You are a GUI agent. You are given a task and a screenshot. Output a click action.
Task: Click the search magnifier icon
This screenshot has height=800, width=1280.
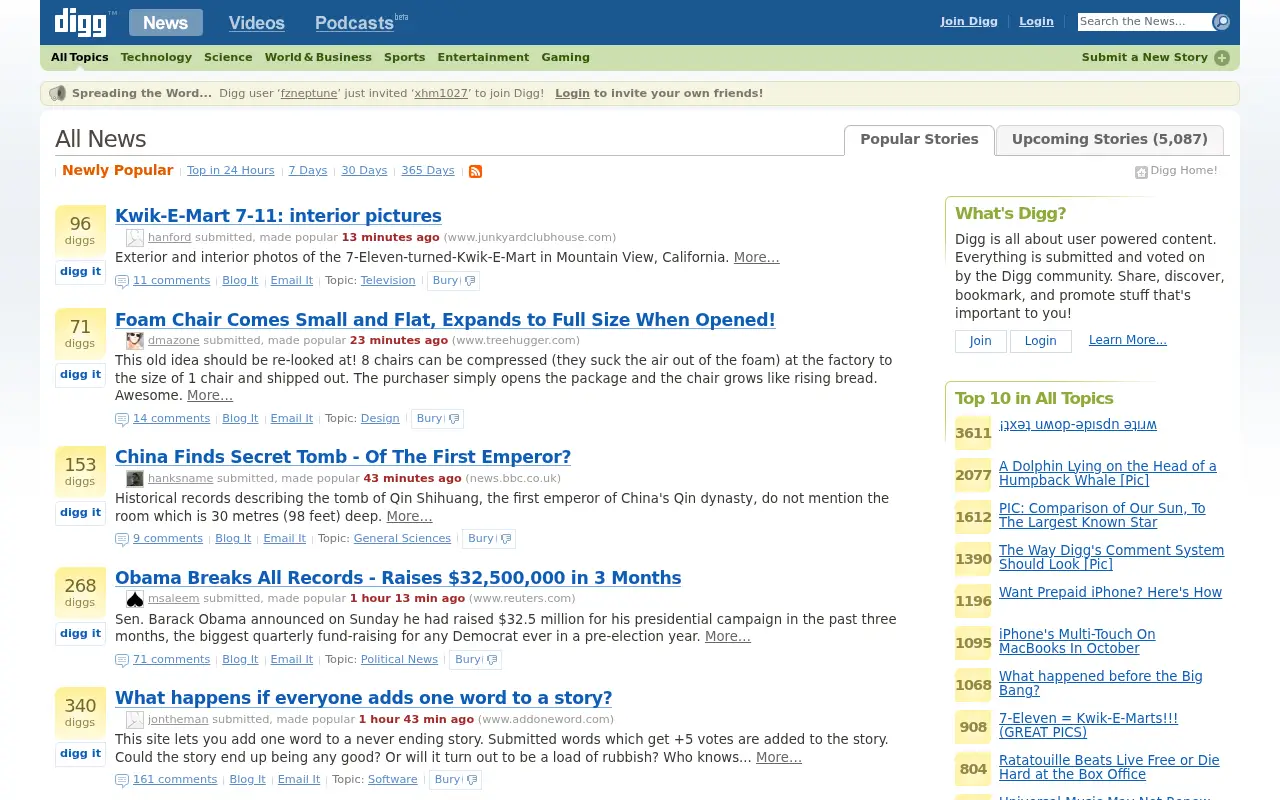click(x=1221, y=22)
